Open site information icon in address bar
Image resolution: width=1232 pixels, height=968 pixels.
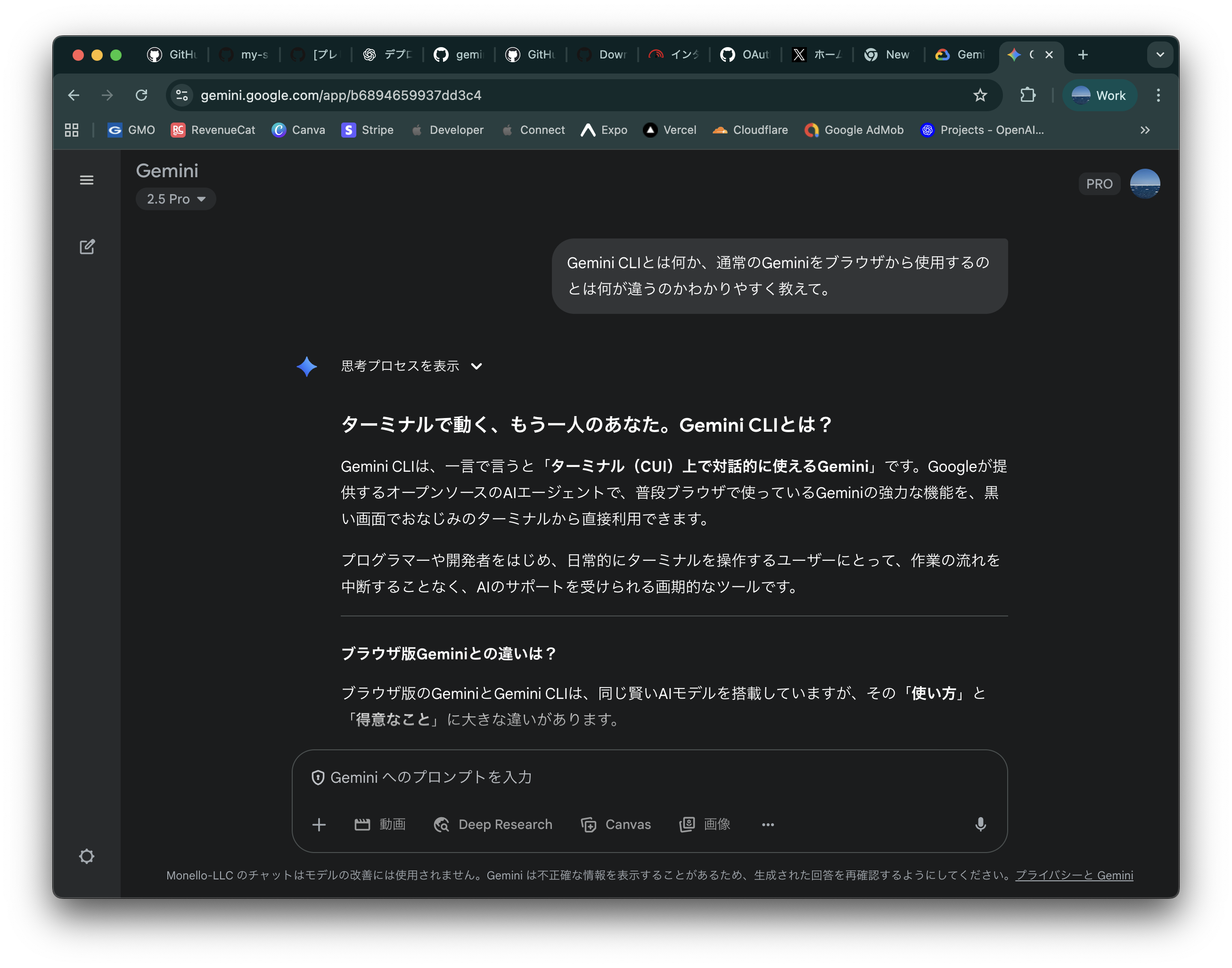(182, 95)
